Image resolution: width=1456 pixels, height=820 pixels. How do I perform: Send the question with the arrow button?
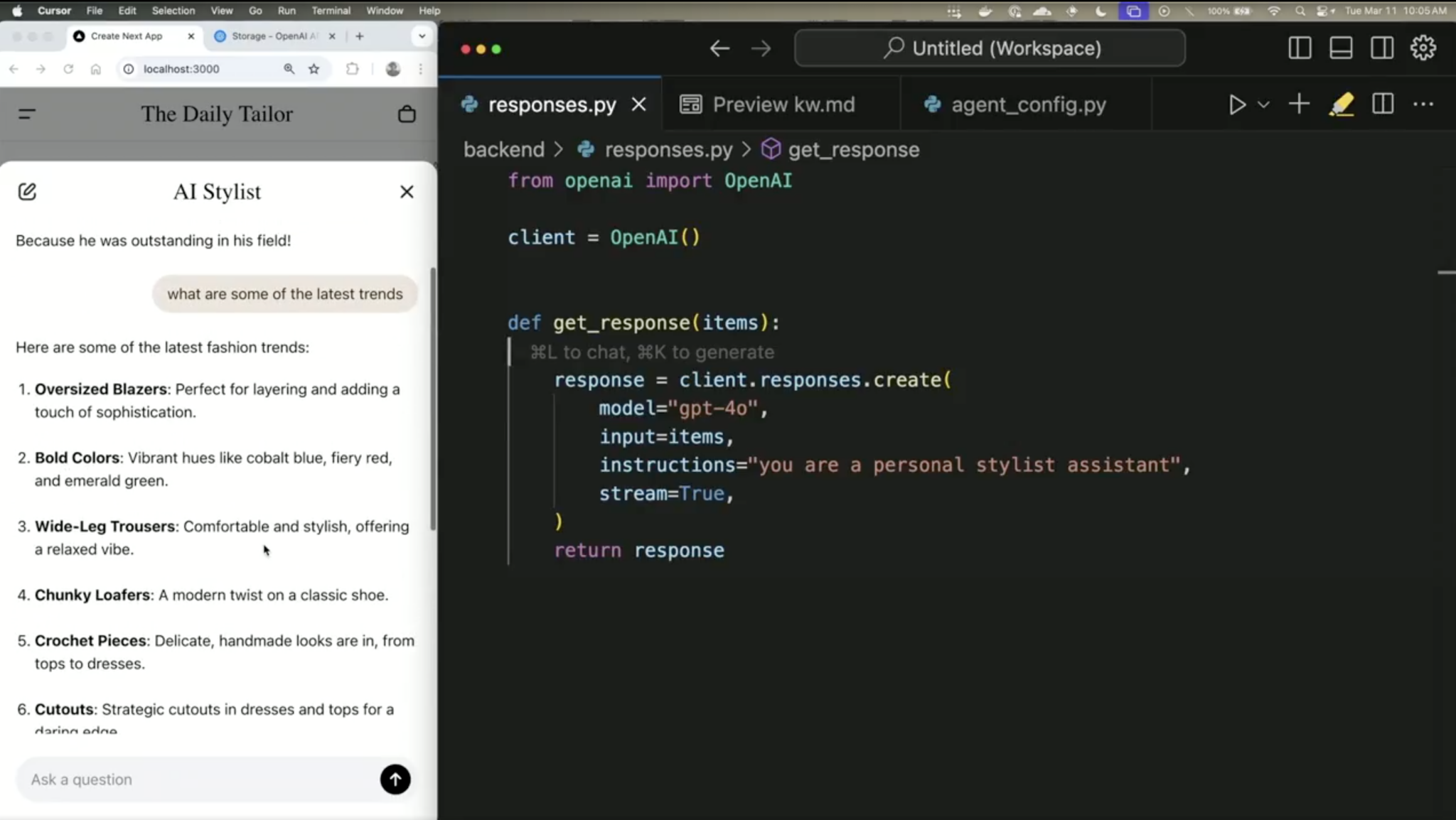395,779
